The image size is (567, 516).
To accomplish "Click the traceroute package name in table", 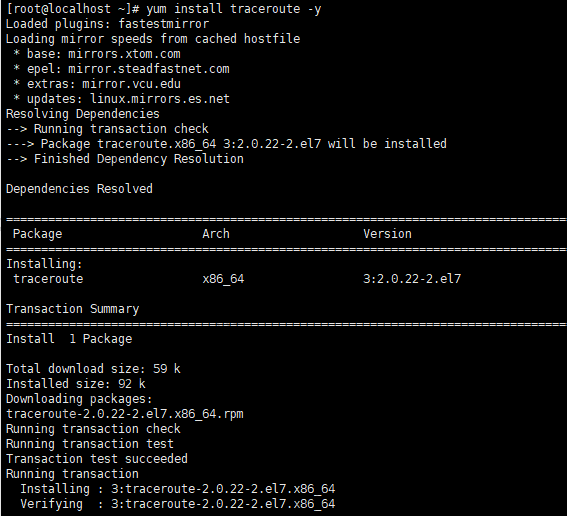I will [x=48, y=279].
